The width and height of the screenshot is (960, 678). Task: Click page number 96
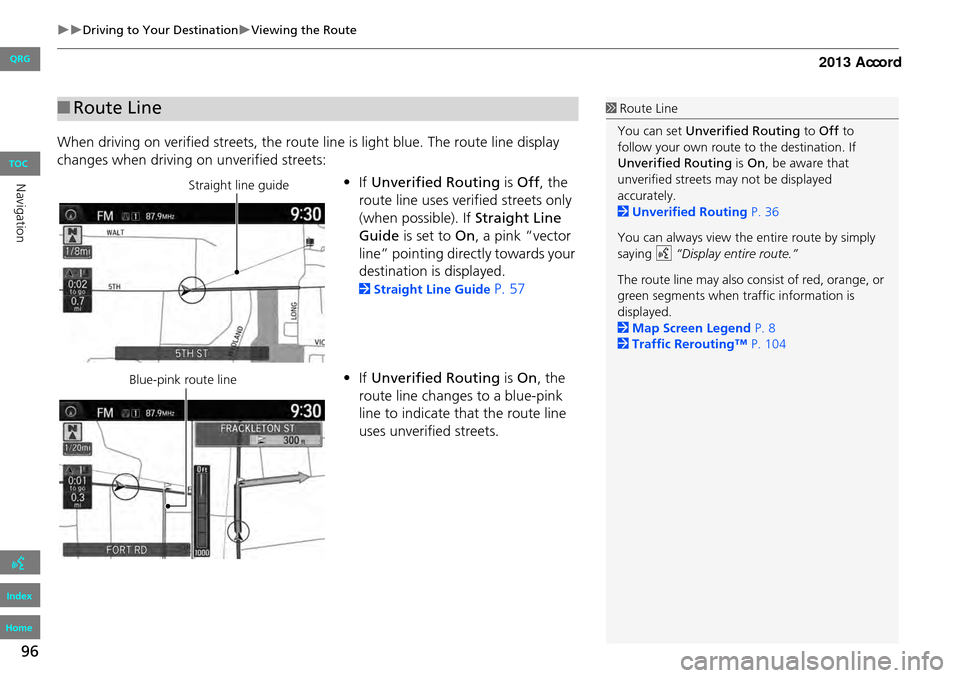(x=29, y=651)
